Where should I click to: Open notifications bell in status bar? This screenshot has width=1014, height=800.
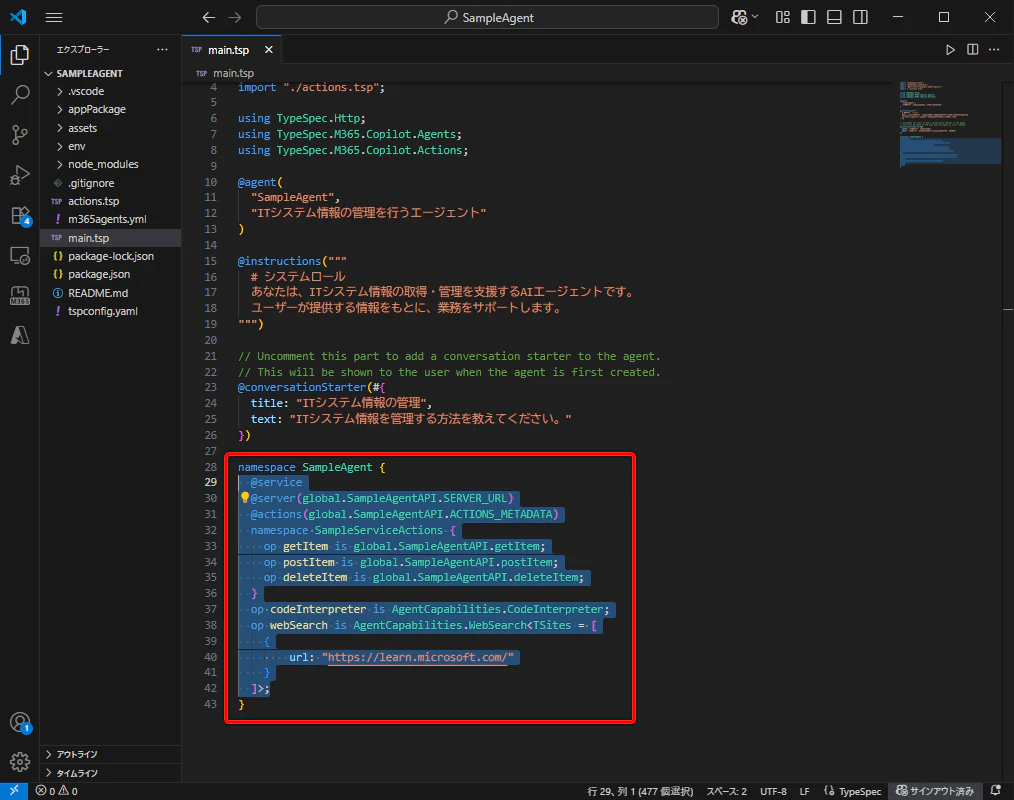[995, 791]
